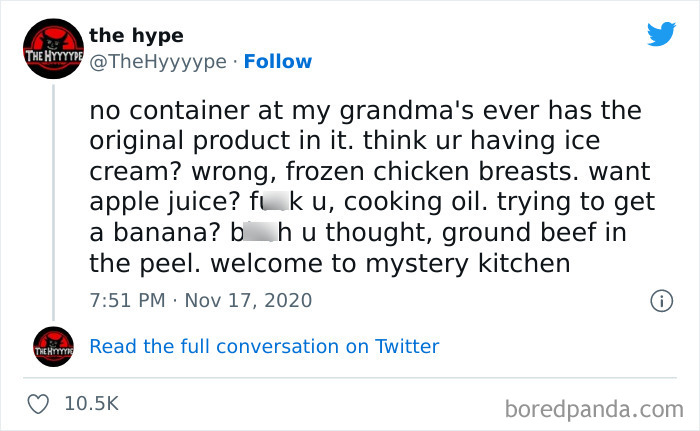Open the tweet info icon
Screen dimensions: 700x431
(x=660, y=300)
